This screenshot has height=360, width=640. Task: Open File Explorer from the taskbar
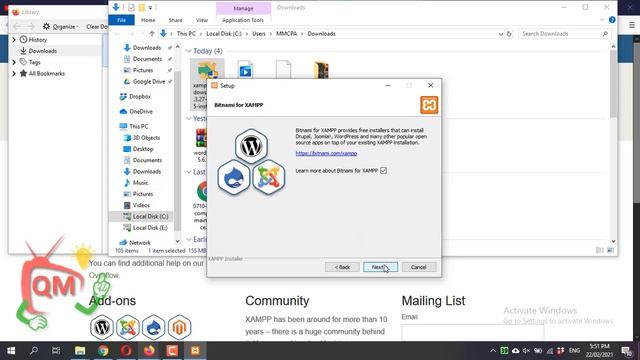pyautogui.click(x=80, y=350)
